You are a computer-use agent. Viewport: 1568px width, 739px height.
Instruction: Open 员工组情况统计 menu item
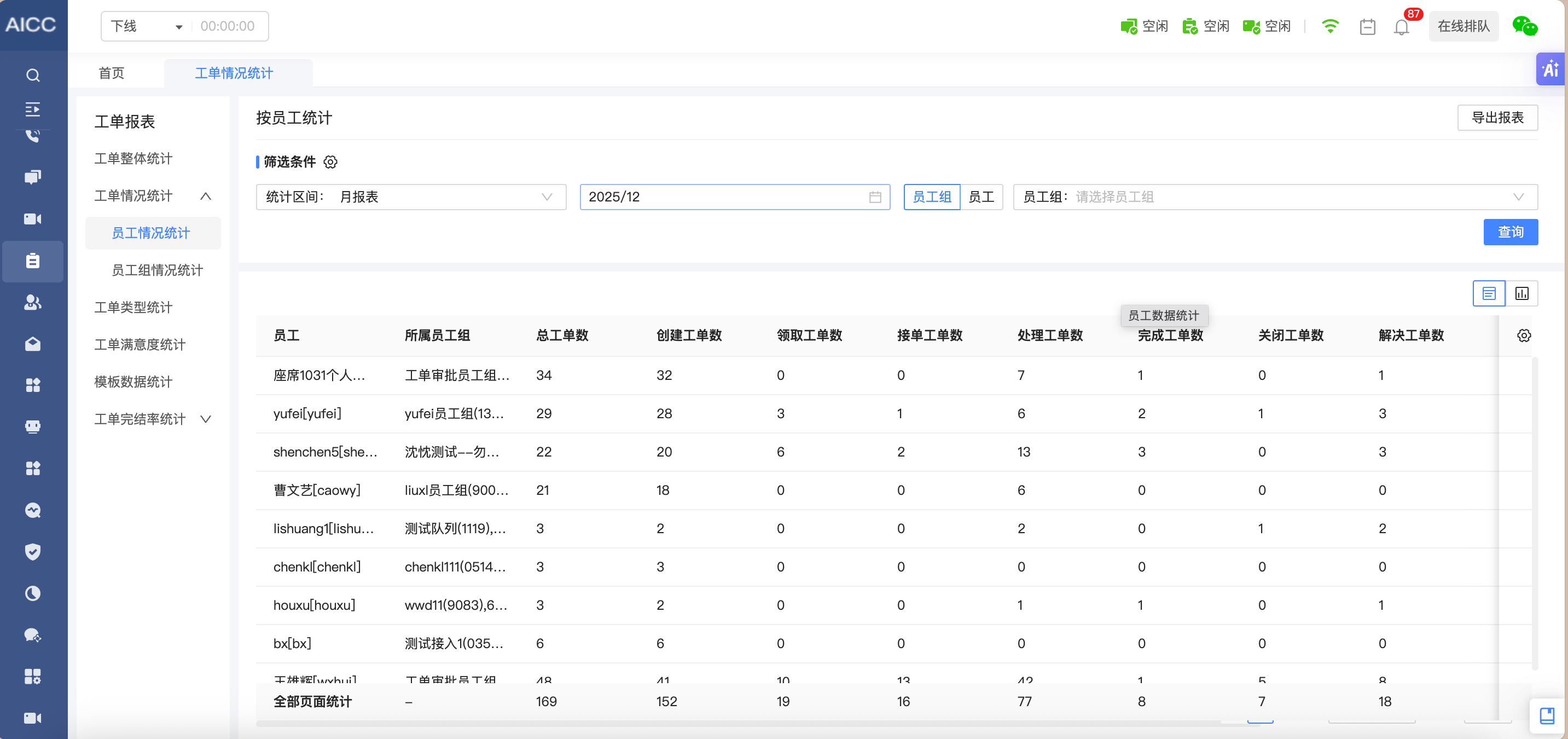157,270
